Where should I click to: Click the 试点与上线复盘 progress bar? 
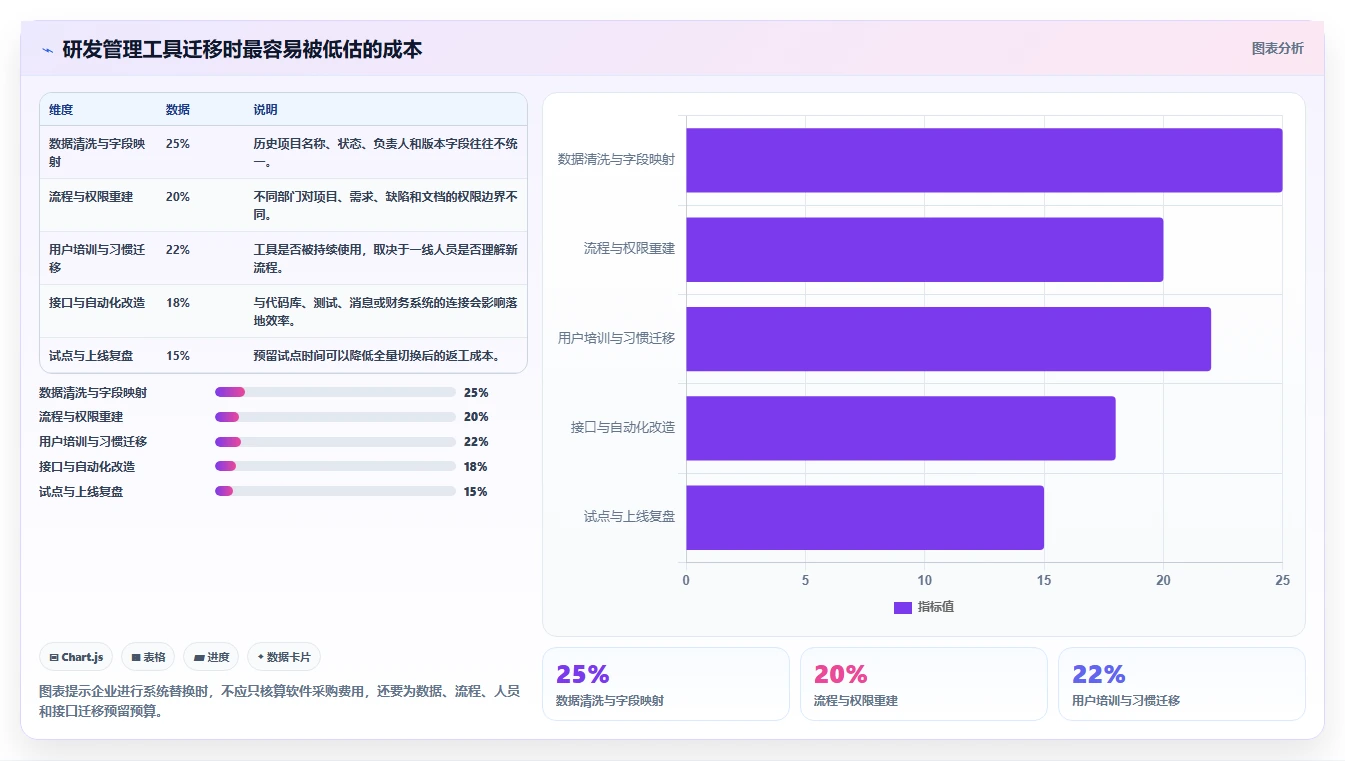[x=335, y=492]
